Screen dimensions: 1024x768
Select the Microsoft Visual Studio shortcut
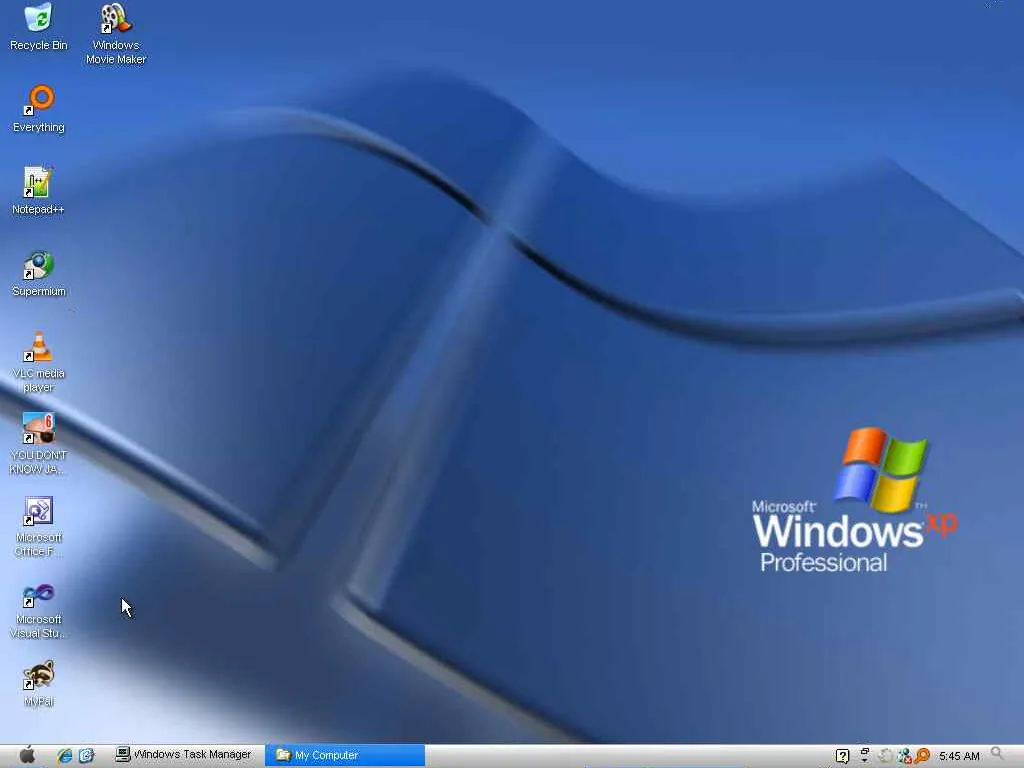39,611
